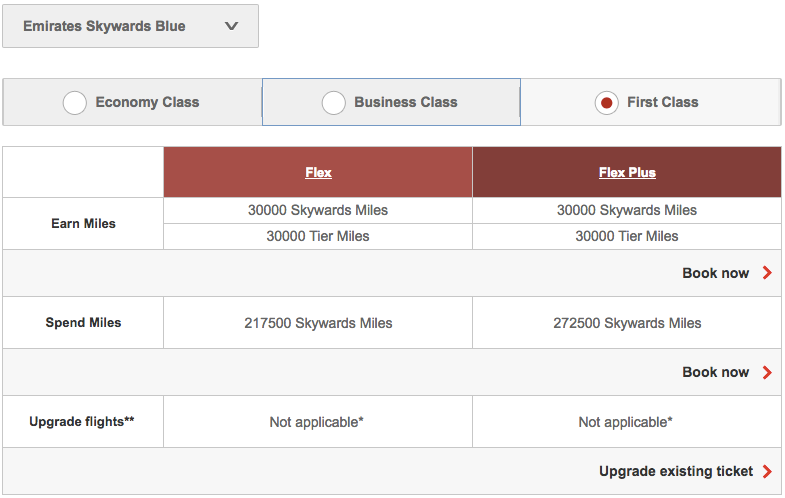Select the Economy Class radio button

click(75, 102)
